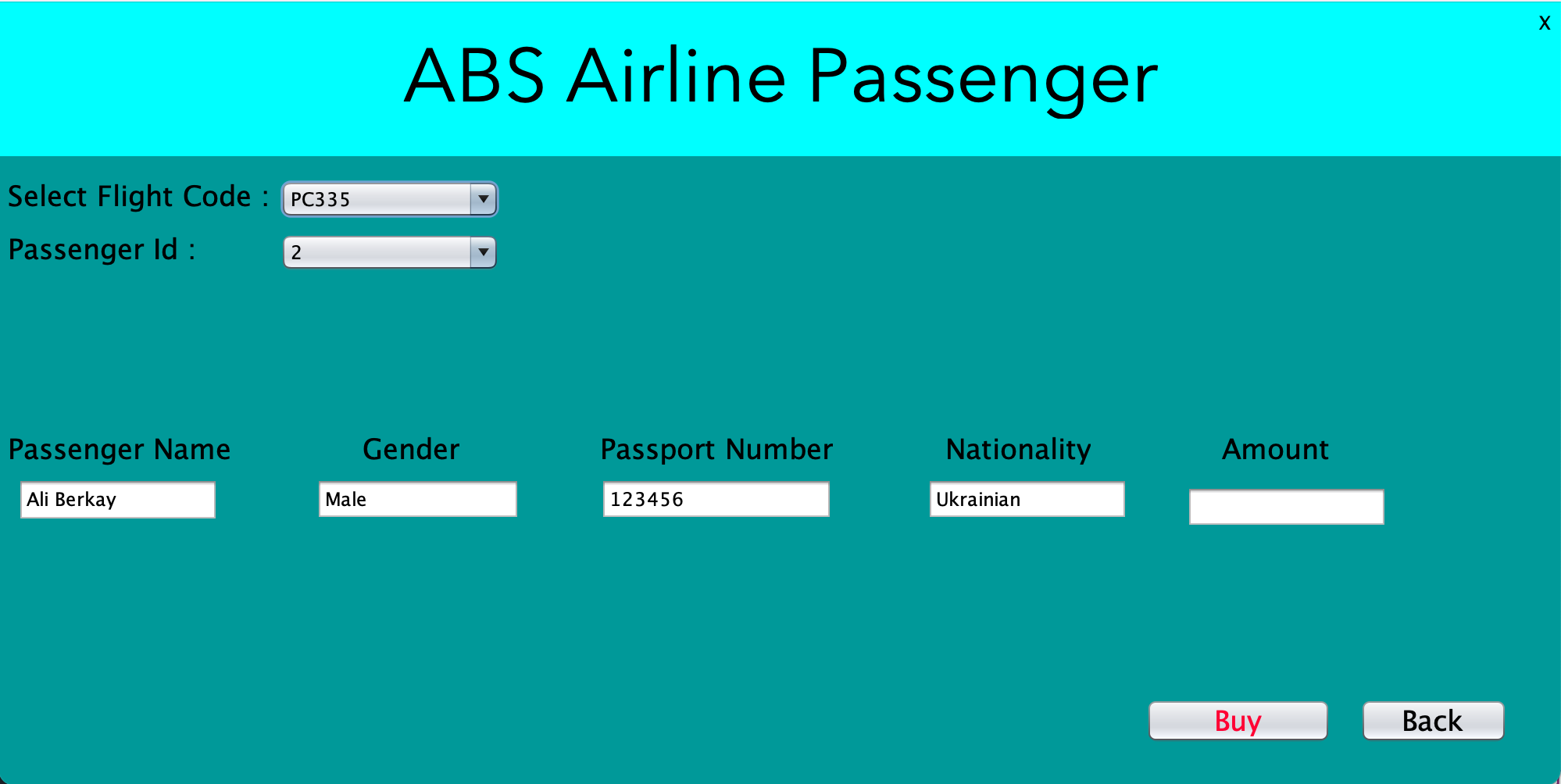This screenshot has width=1561, height=784.
Task: Click the Passport Number column header
Action: click(716, 450)
